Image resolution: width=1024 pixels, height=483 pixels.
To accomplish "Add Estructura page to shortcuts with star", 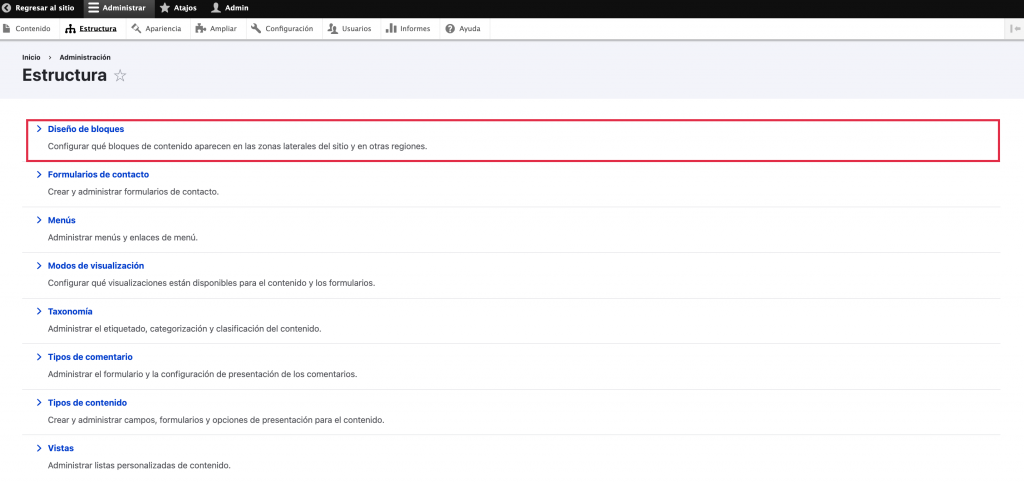I will pos(120,76).
